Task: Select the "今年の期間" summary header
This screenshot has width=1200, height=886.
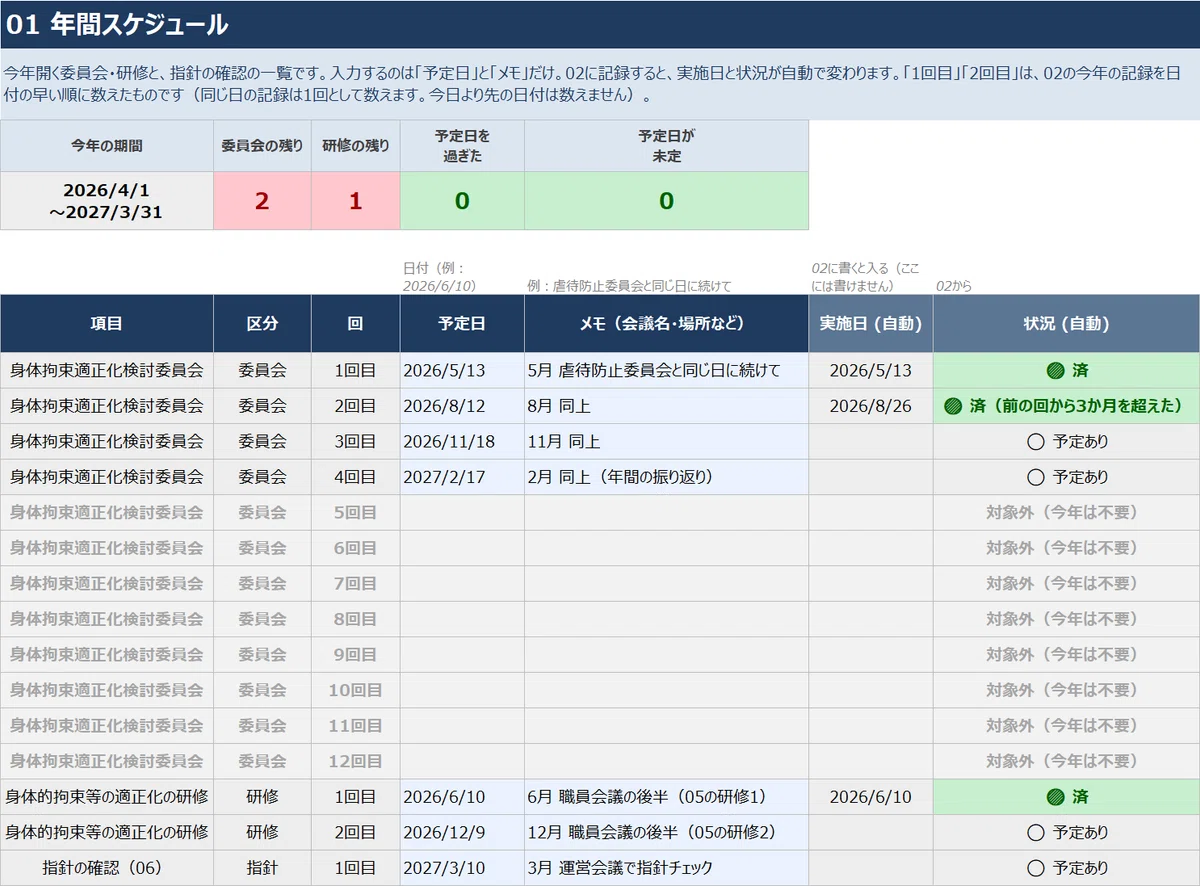Action: [107, 146]
